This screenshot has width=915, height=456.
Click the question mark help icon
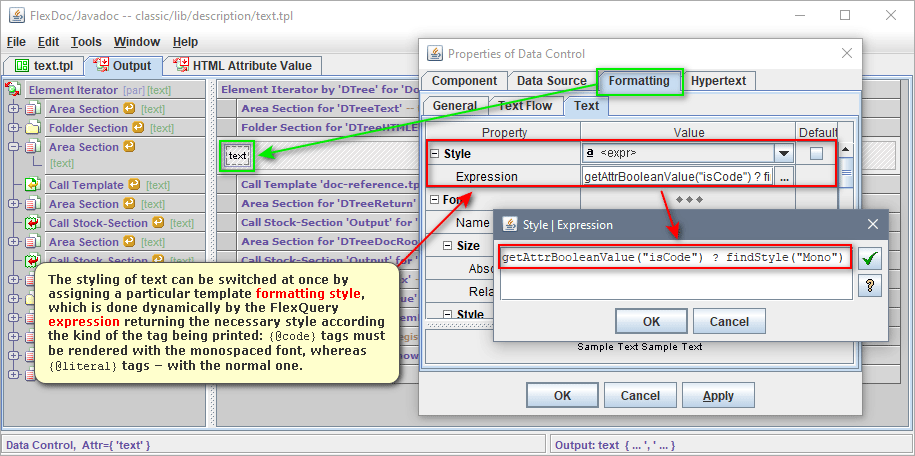(869, 286)
